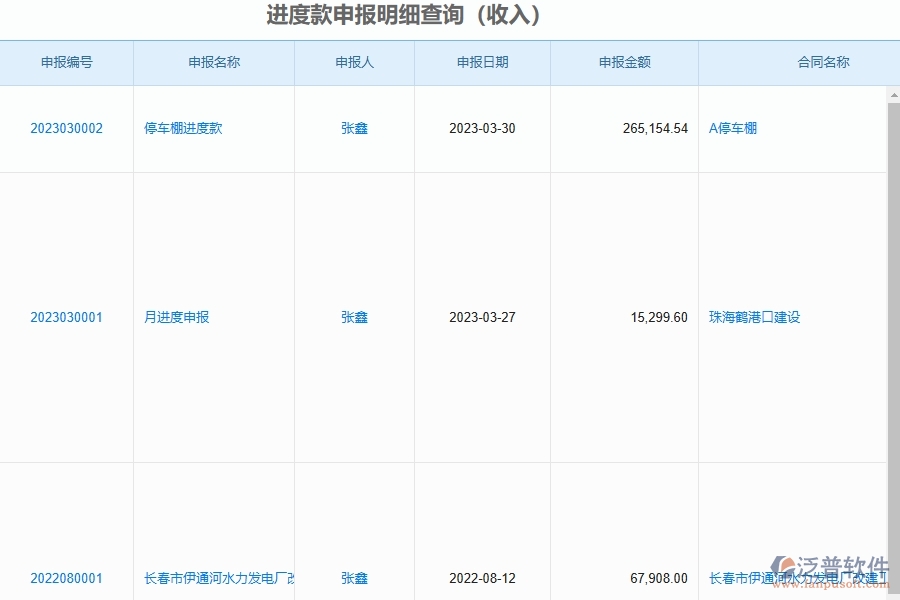Click the amount 265,154.54 cell
The image size is (900, 600).
(x=655, y=128)
